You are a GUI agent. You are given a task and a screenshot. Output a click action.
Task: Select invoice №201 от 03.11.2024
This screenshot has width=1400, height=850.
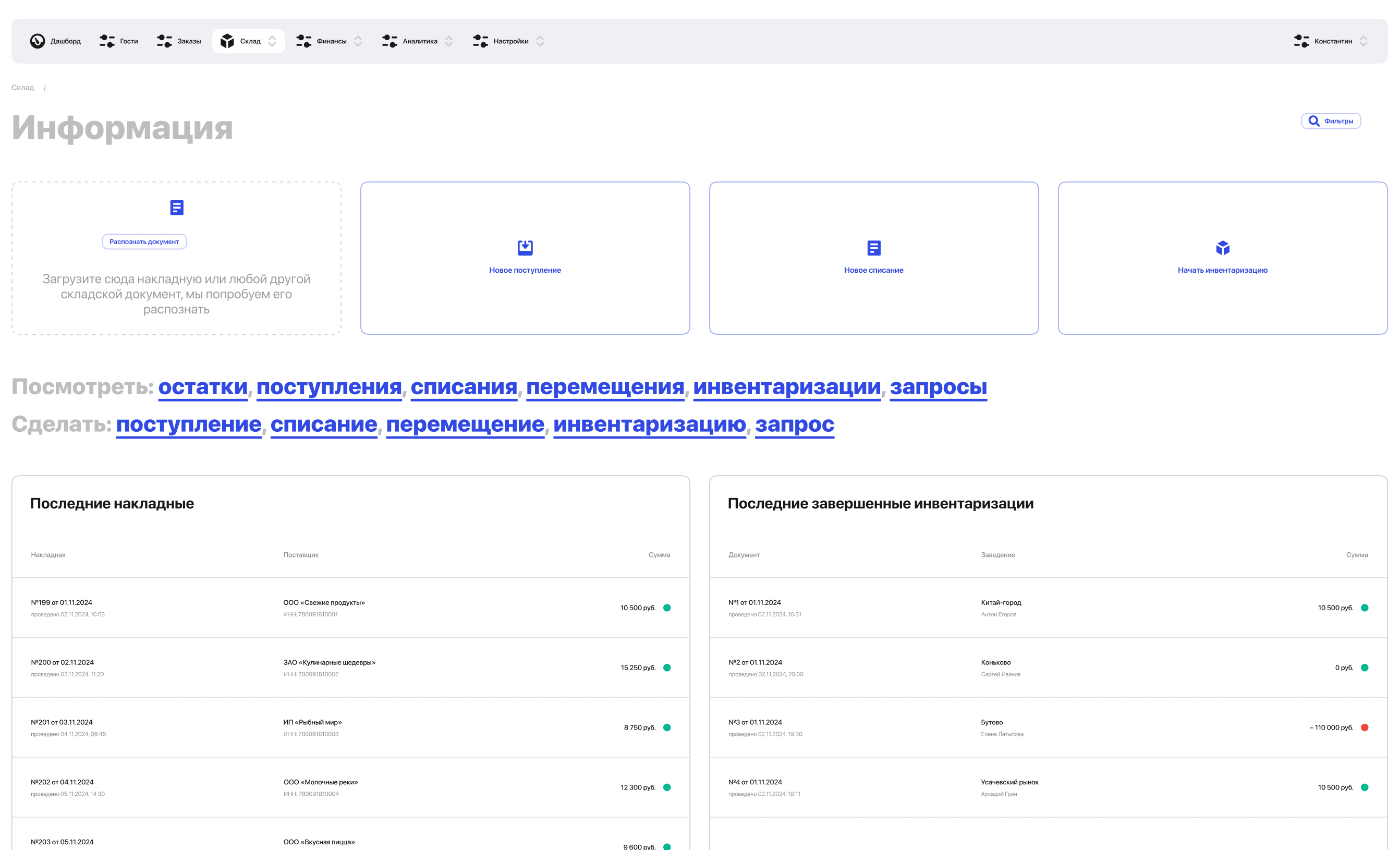[x=62, y=722]
